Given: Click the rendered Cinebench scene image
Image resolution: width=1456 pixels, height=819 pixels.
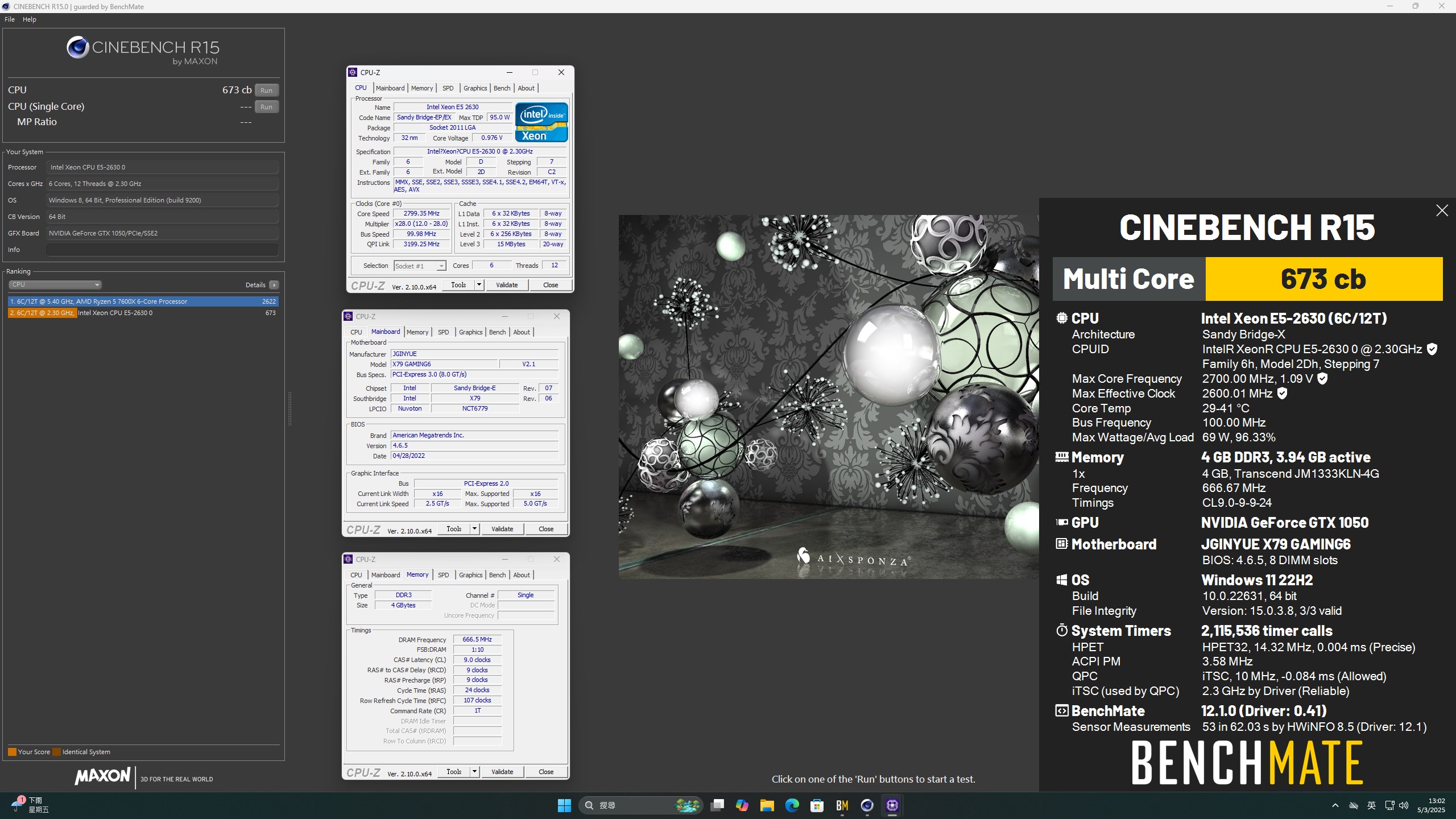Looking at the screenshot, I should [x=829, y=396].
